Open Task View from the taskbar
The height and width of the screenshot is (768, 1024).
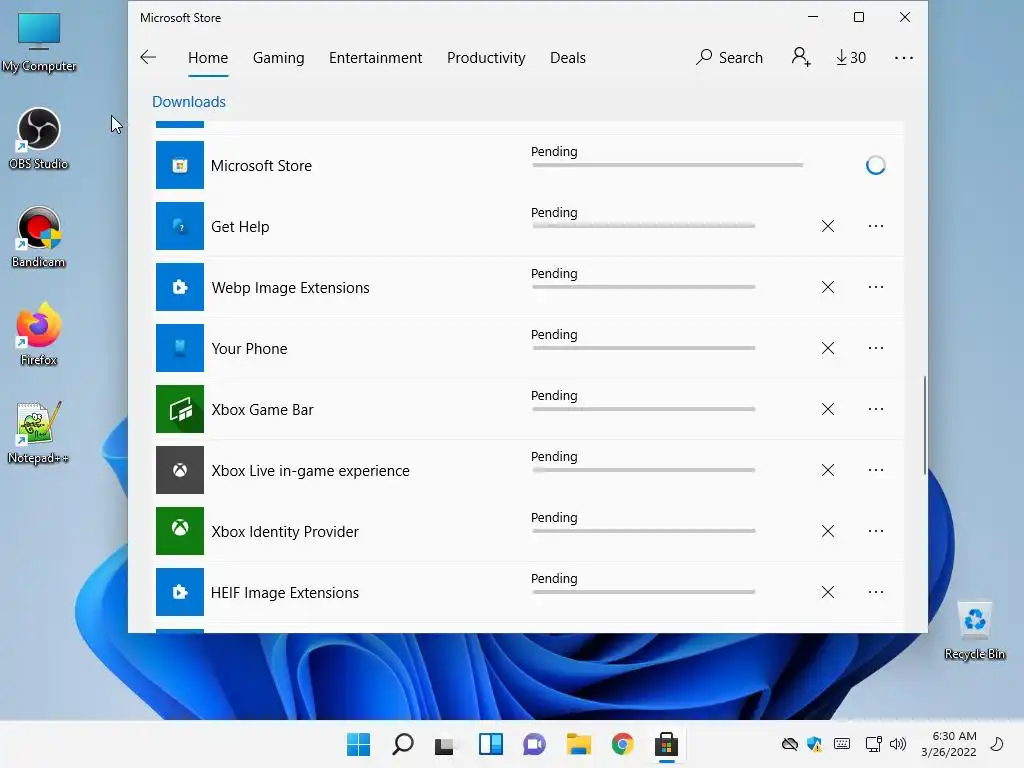[445, 744]
